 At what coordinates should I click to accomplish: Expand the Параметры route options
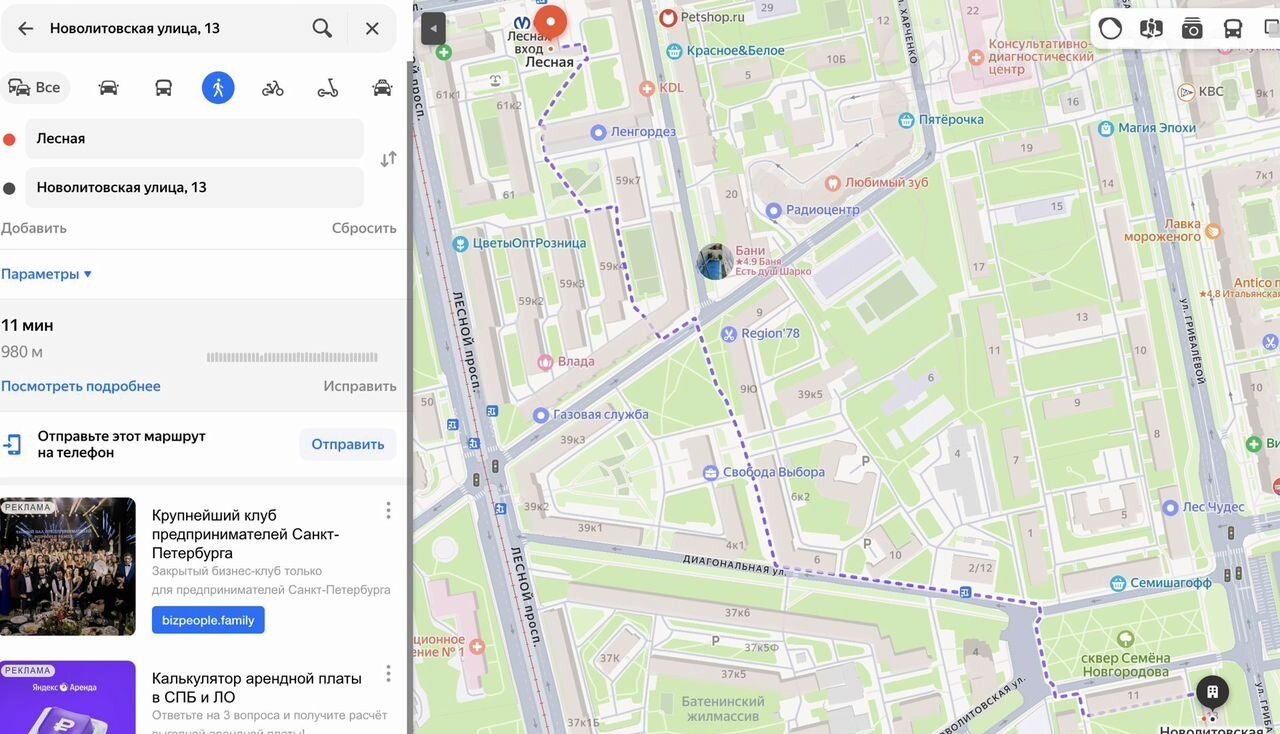[x=46, y=274]
